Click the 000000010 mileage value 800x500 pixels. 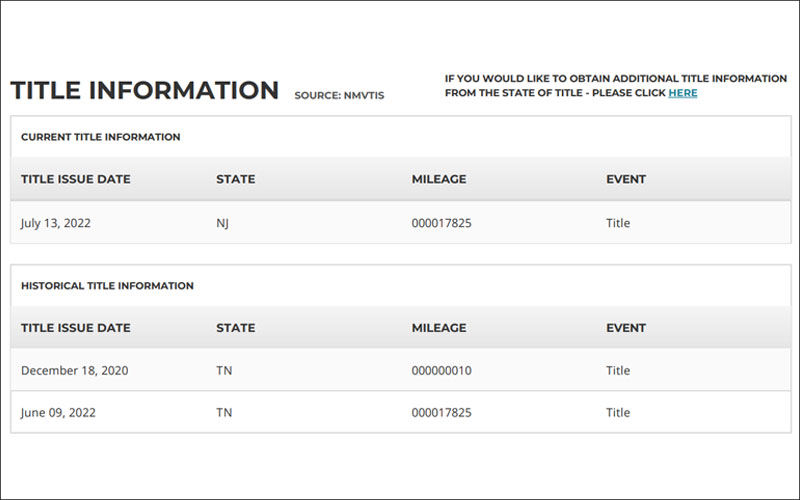click(441, 370)
